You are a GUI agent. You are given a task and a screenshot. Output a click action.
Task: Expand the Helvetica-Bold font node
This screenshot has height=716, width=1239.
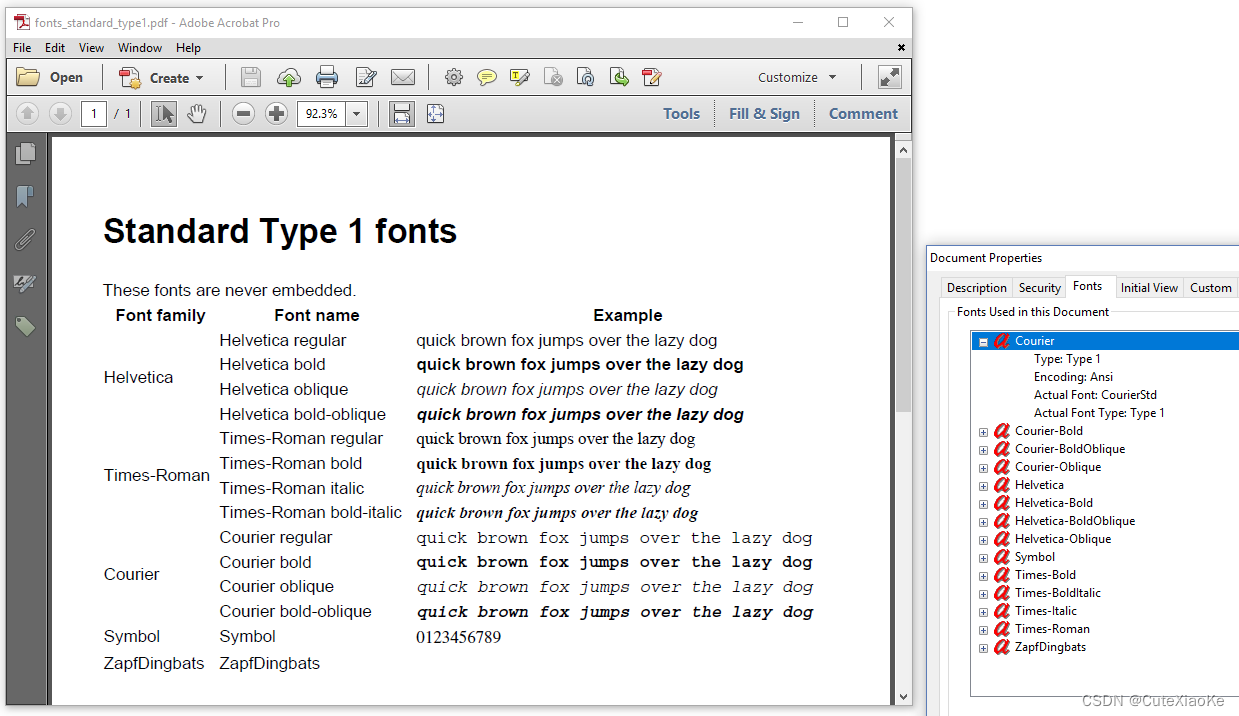click(x=983, y=504)
